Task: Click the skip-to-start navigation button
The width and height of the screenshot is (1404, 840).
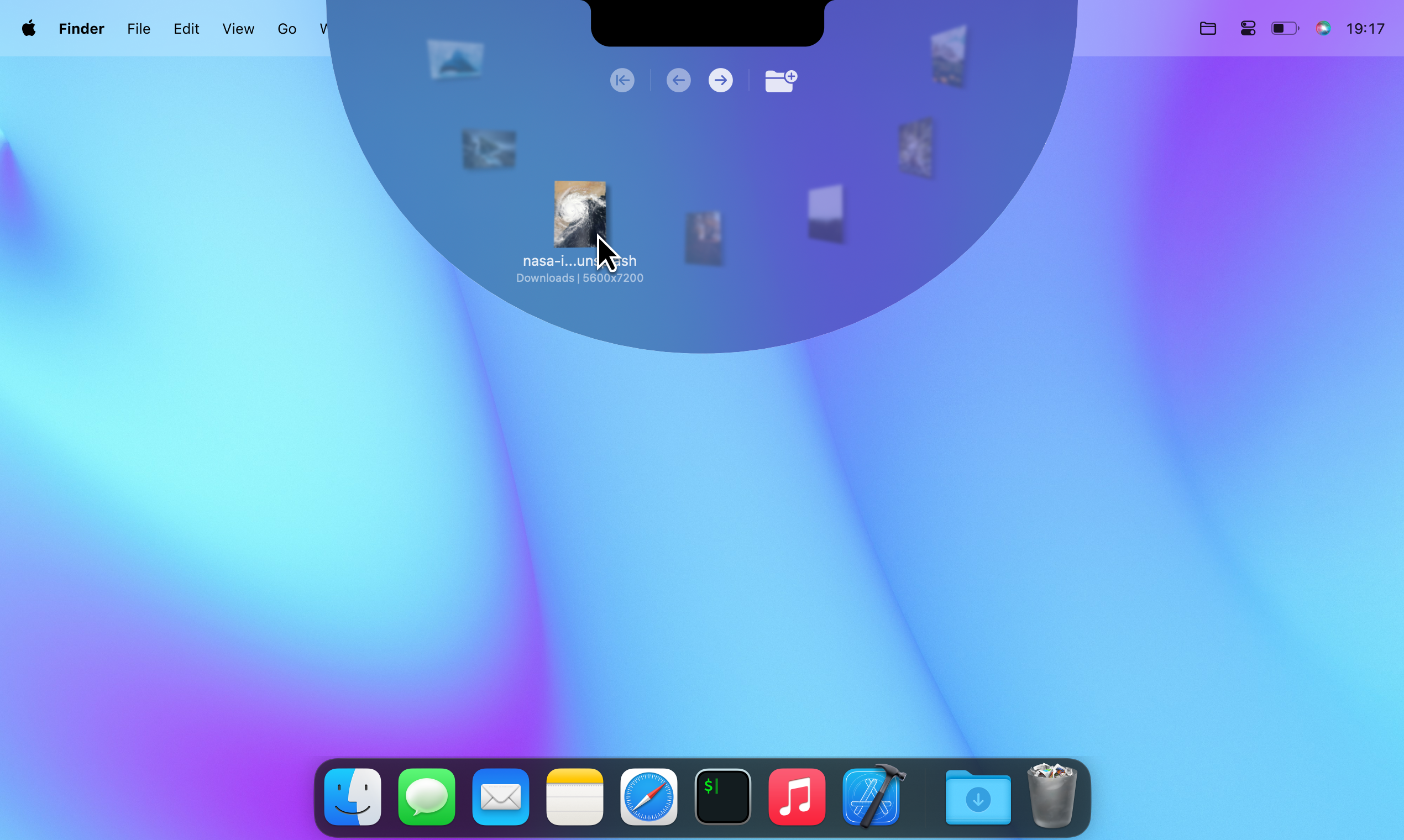Action: [x=622, y=80]
